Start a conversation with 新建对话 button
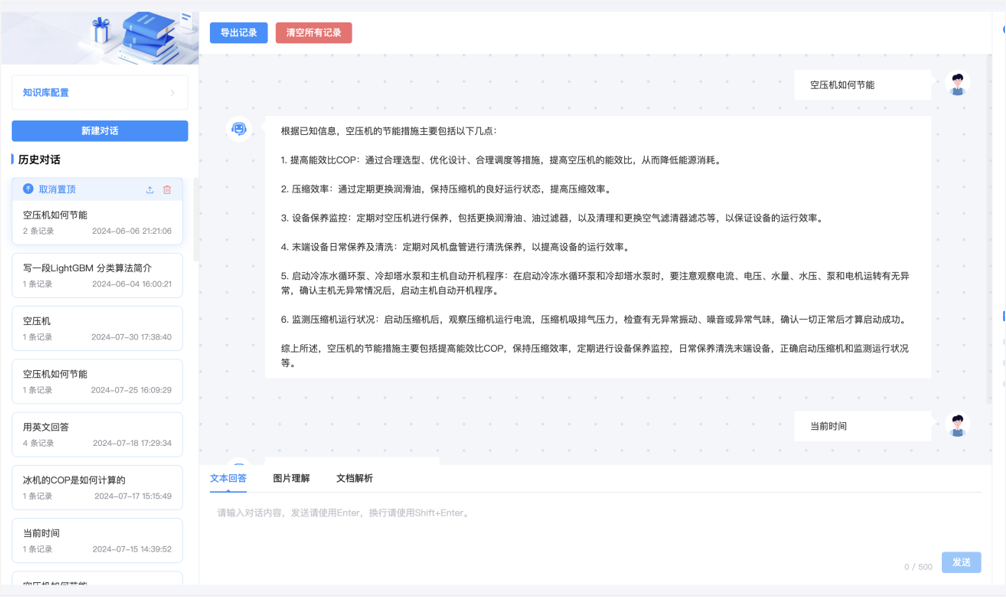 coord(99,131)
